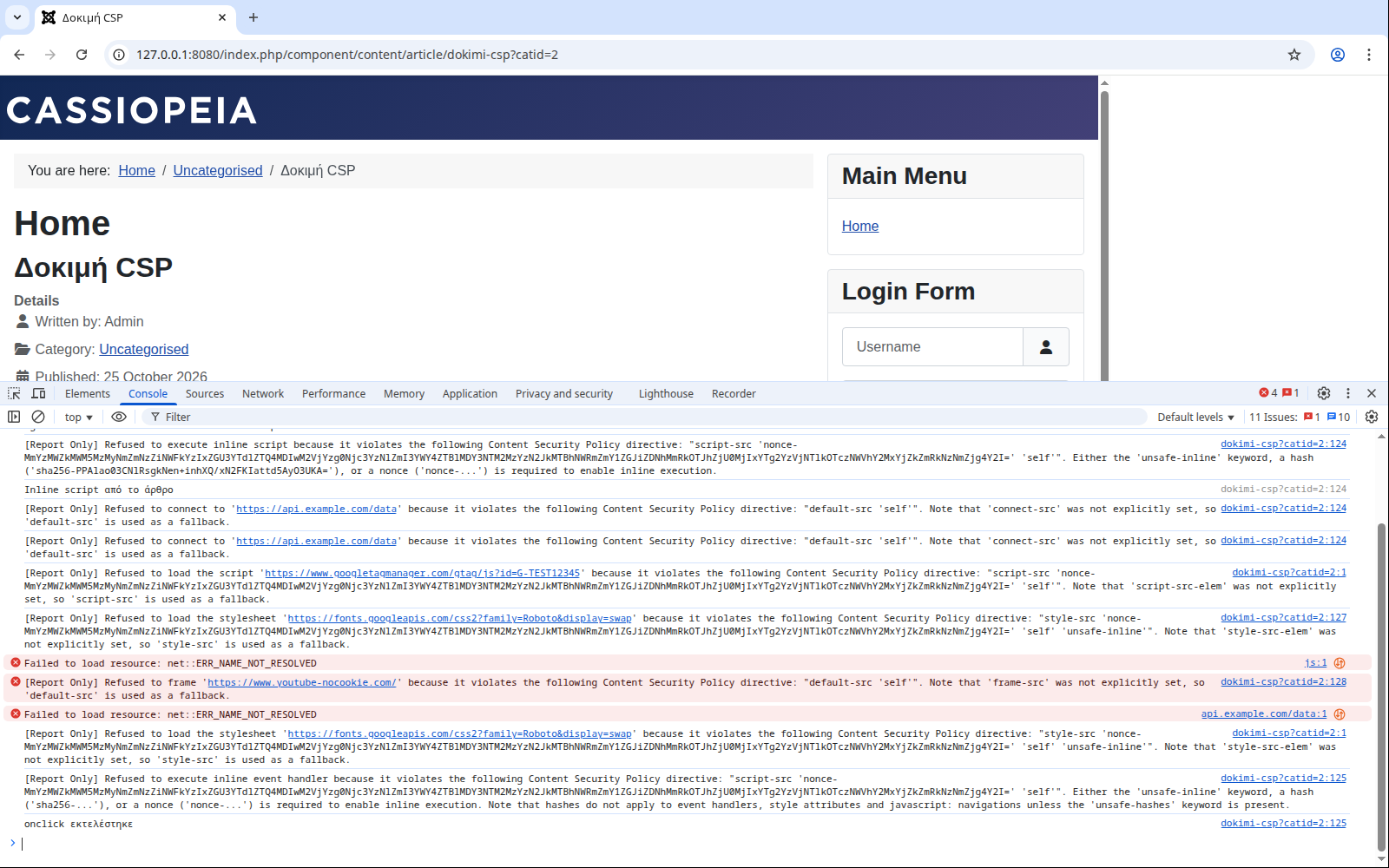
Task: Clear the console with the clear icon
Action: 38,417
